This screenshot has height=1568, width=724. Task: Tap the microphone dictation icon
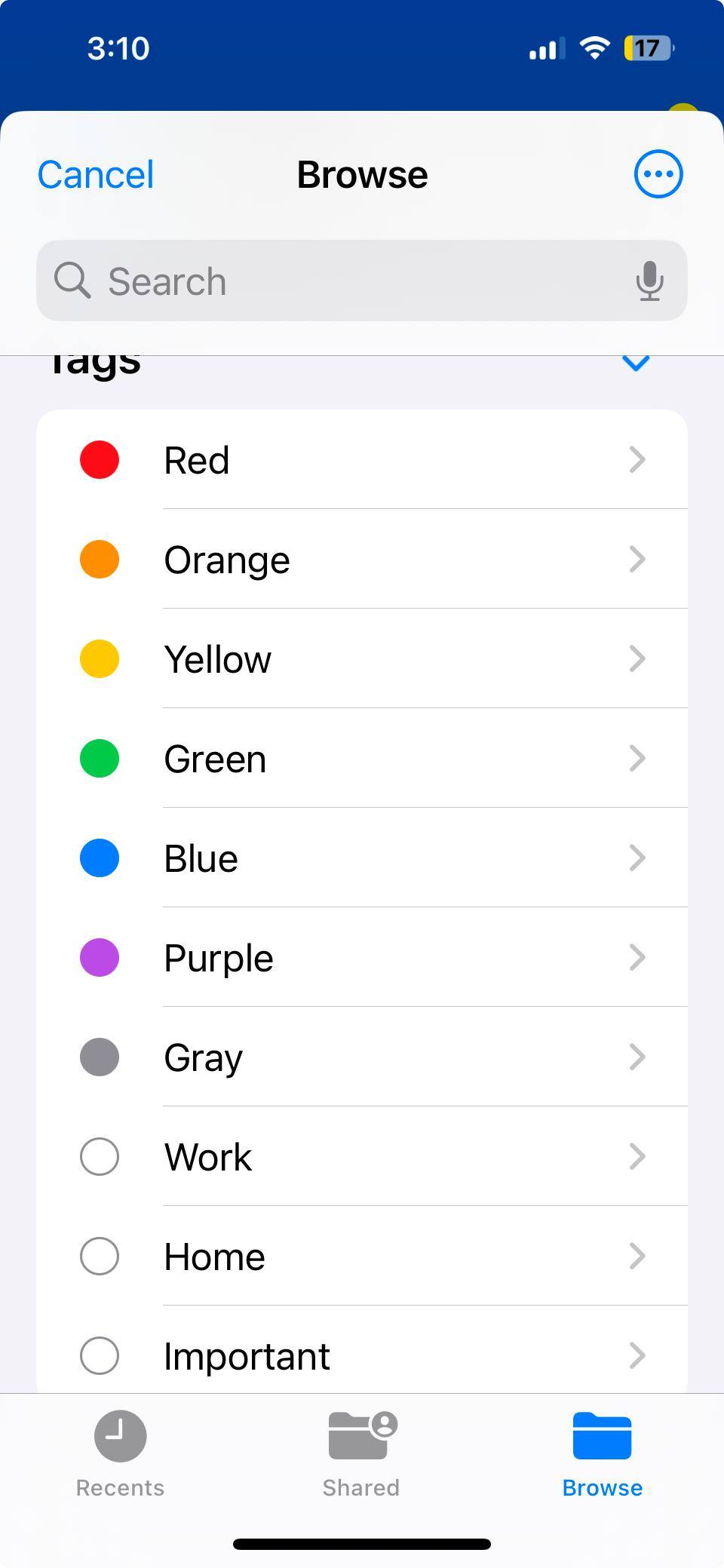(649, 281)
